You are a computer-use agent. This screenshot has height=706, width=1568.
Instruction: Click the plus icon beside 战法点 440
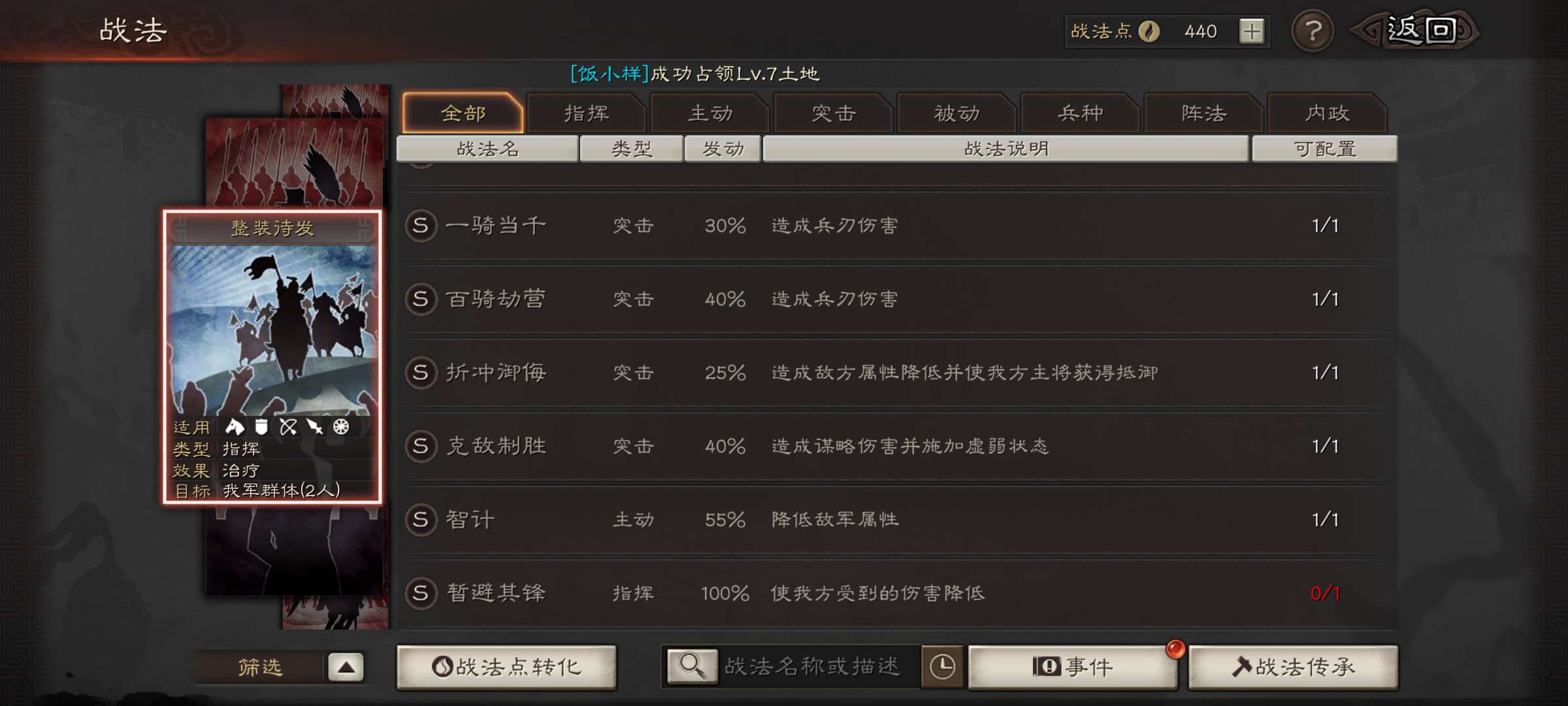point(1251,31)
